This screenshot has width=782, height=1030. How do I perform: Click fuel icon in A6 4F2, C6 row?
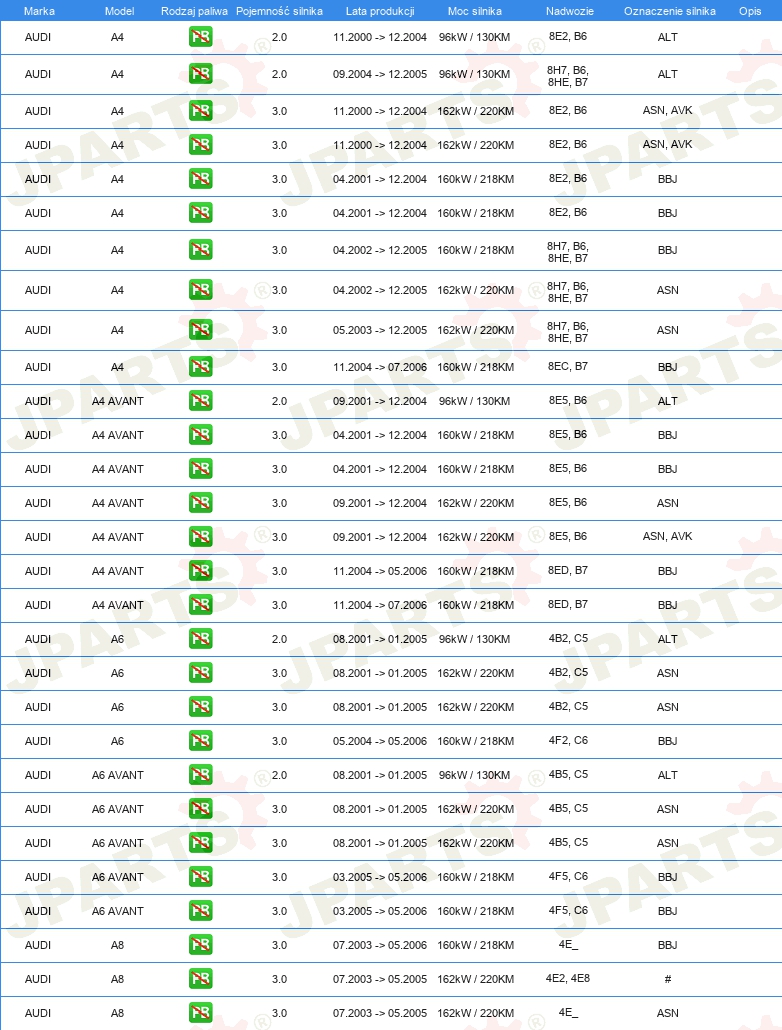(200, 740)
